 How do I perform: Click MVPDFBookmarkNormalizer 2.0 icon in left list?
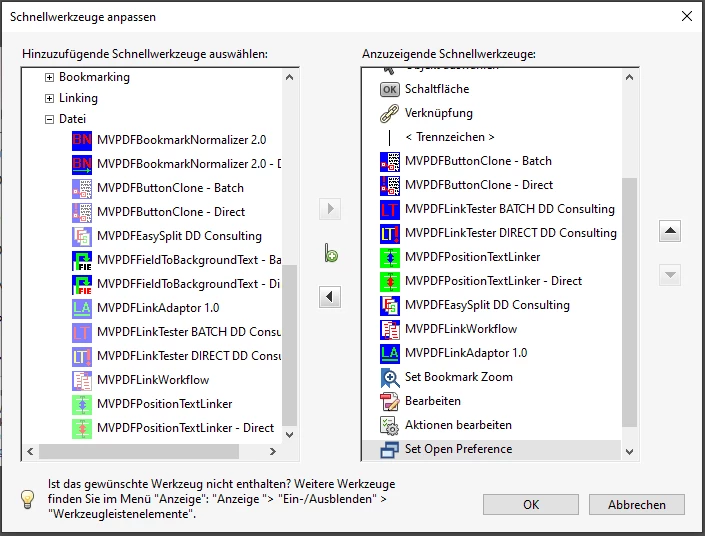point(82,140)
